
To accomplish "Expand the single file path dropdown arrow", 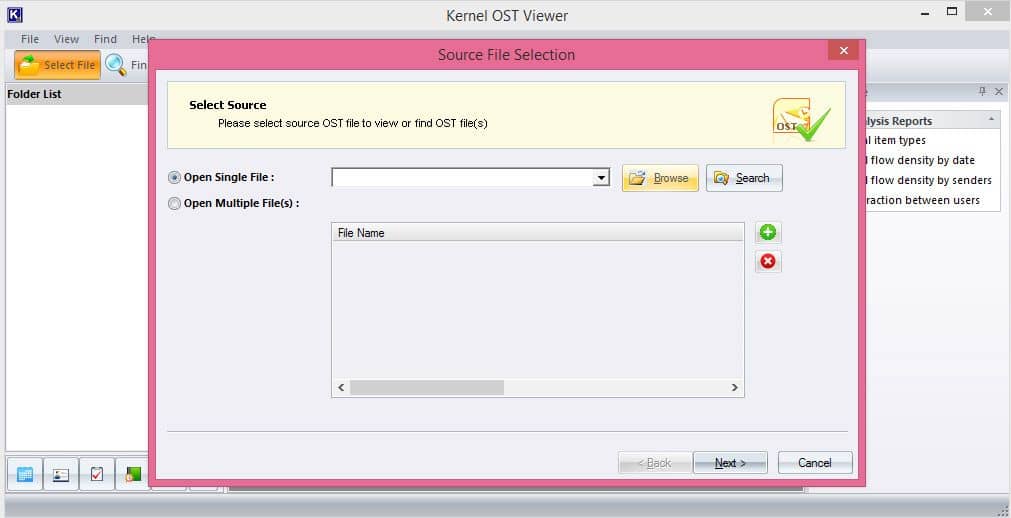I will [601, 178].
